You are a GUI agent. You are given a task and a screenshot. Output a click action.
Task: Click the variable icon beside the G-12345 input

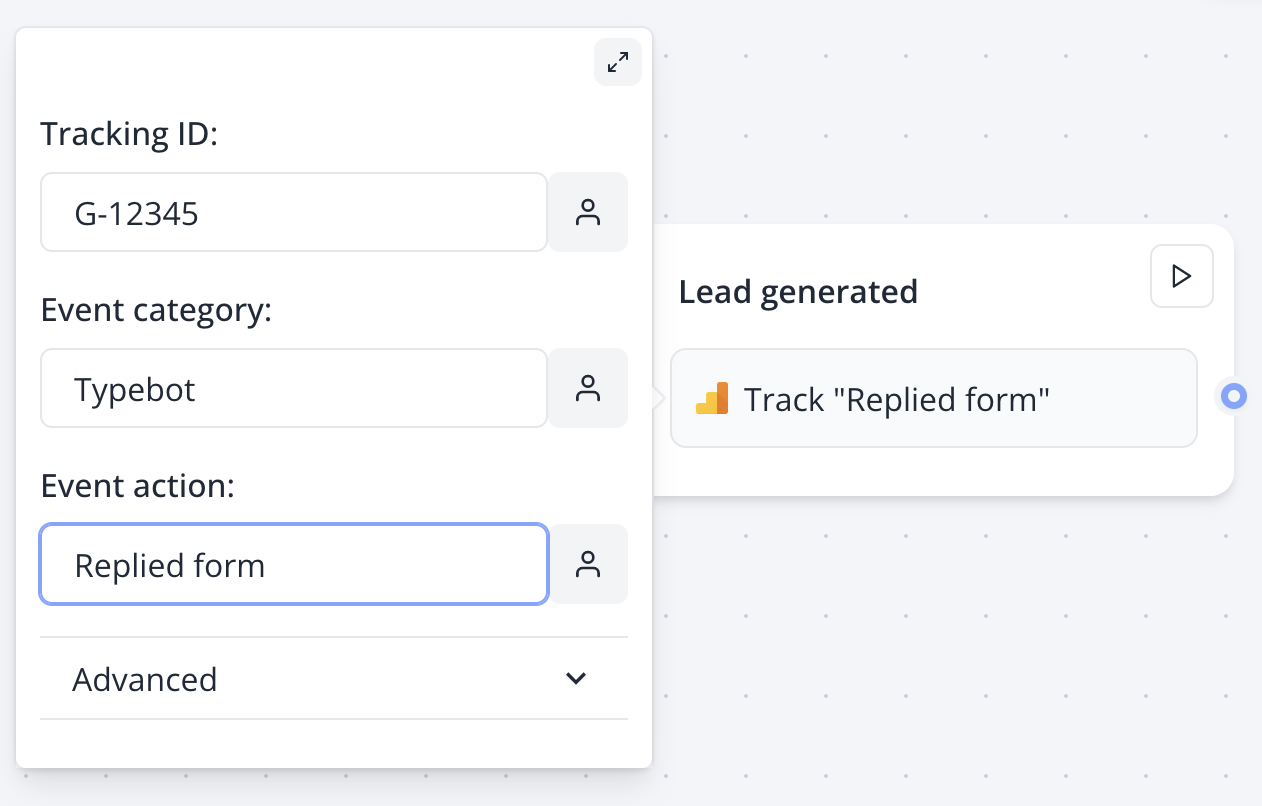click(588, 212)
